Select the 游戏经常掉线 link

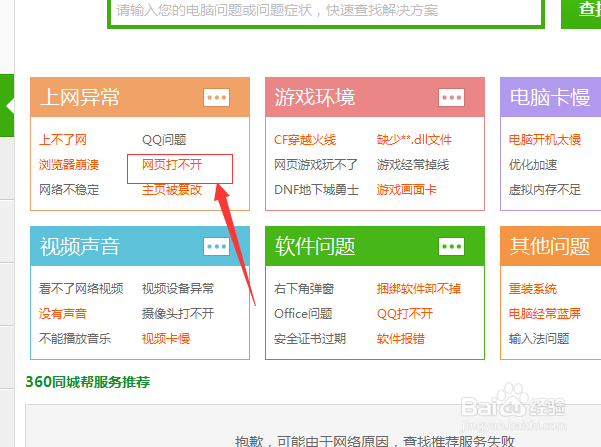click(x=413, y=165)
